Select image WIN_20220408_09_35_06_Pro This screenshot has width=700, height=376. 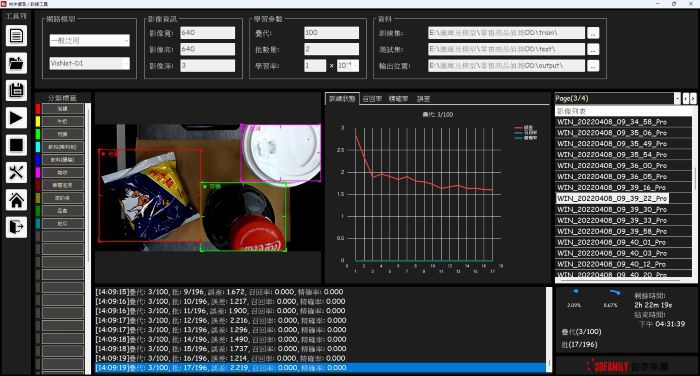[x=612, y=133]
